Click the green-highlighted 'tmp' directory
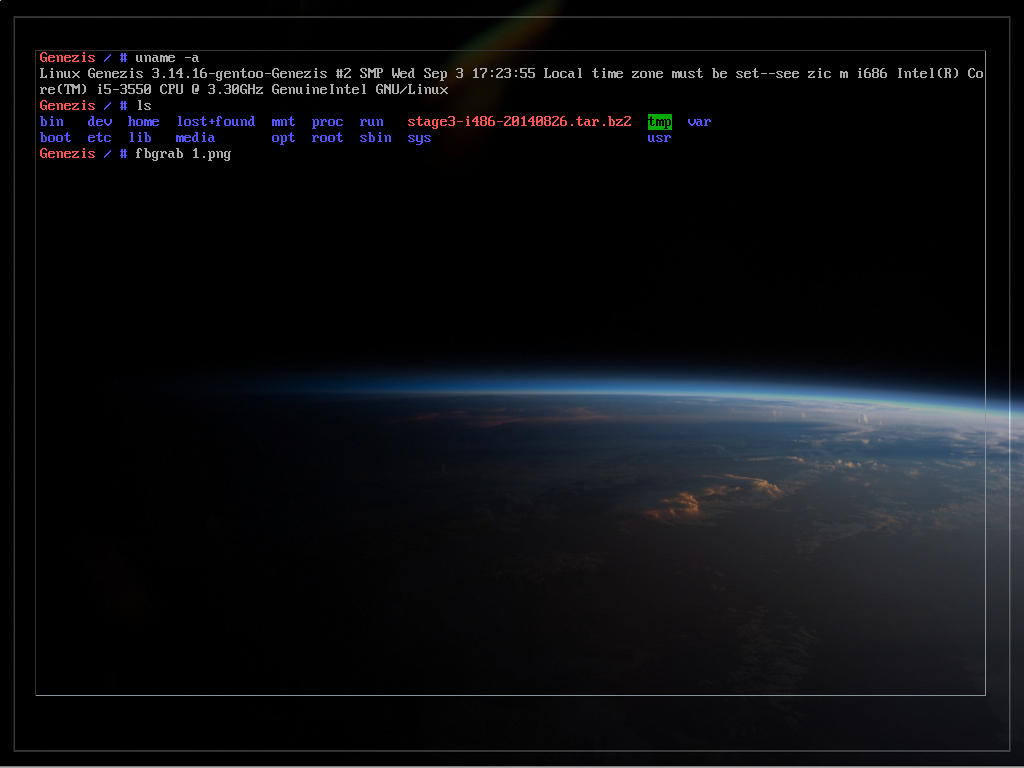Viewport: 1024px width, 768px height. click(659, 122)
